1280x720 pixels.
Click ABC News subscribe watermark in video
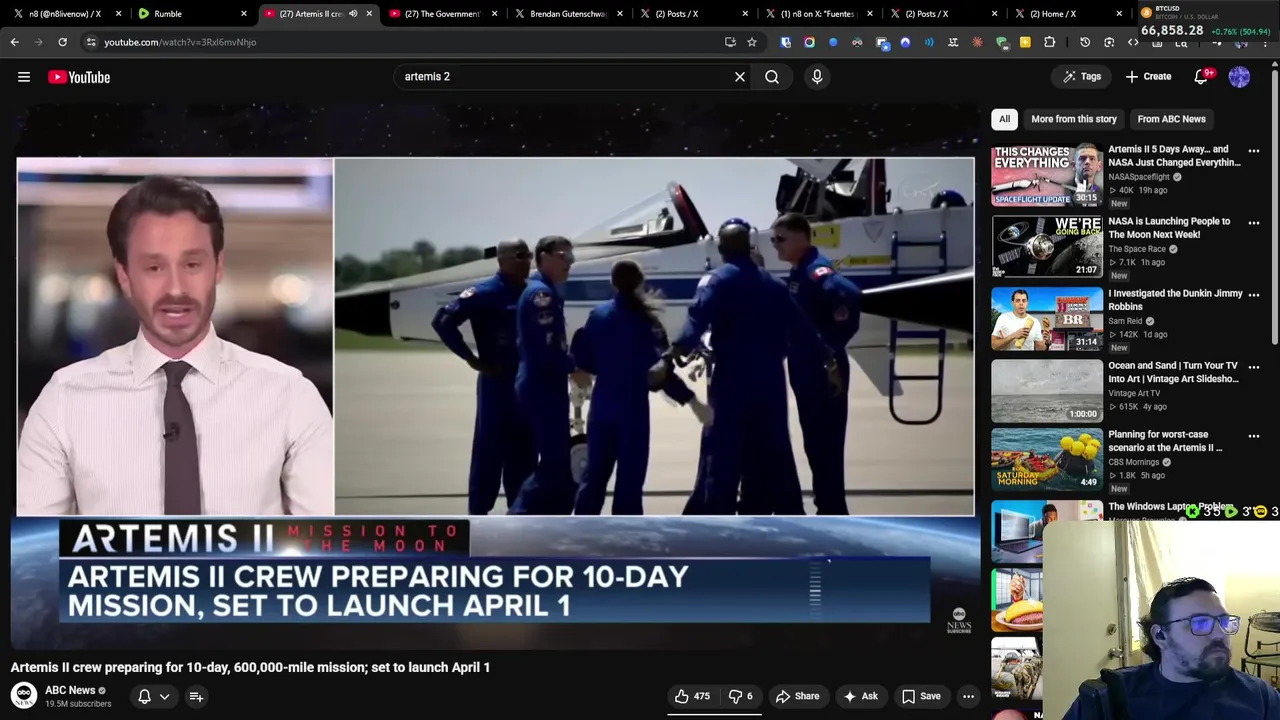click(958, 620)
